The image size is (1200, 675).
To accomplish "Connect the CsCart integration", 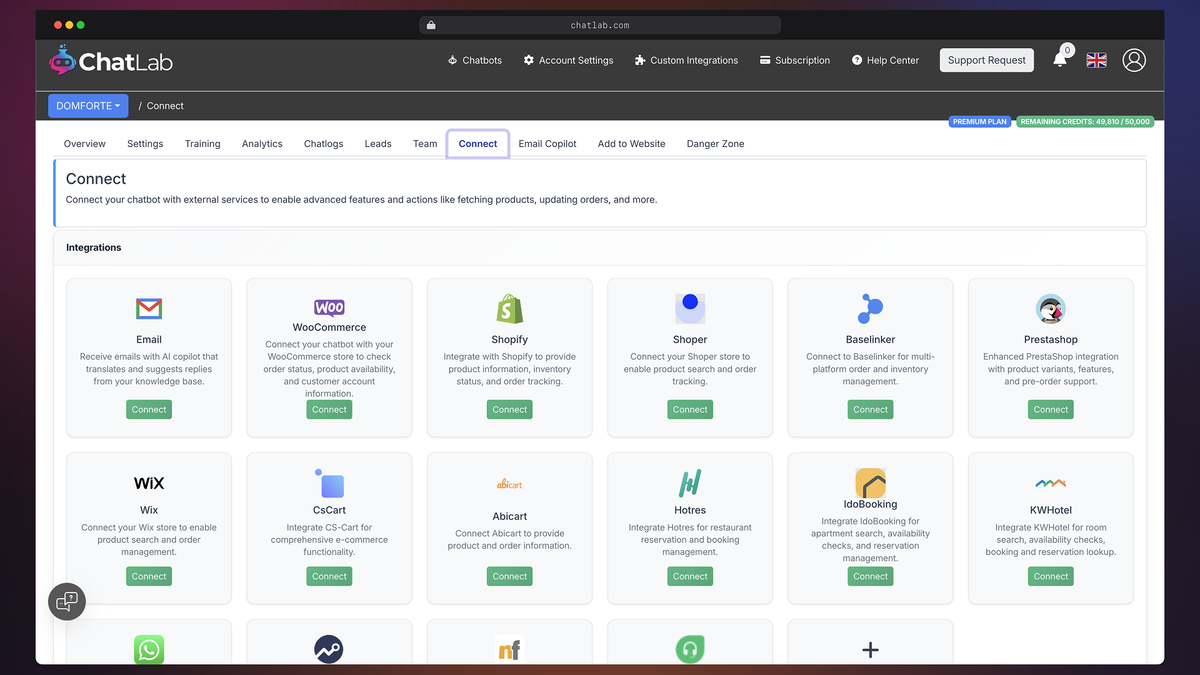I will (329, 576).
